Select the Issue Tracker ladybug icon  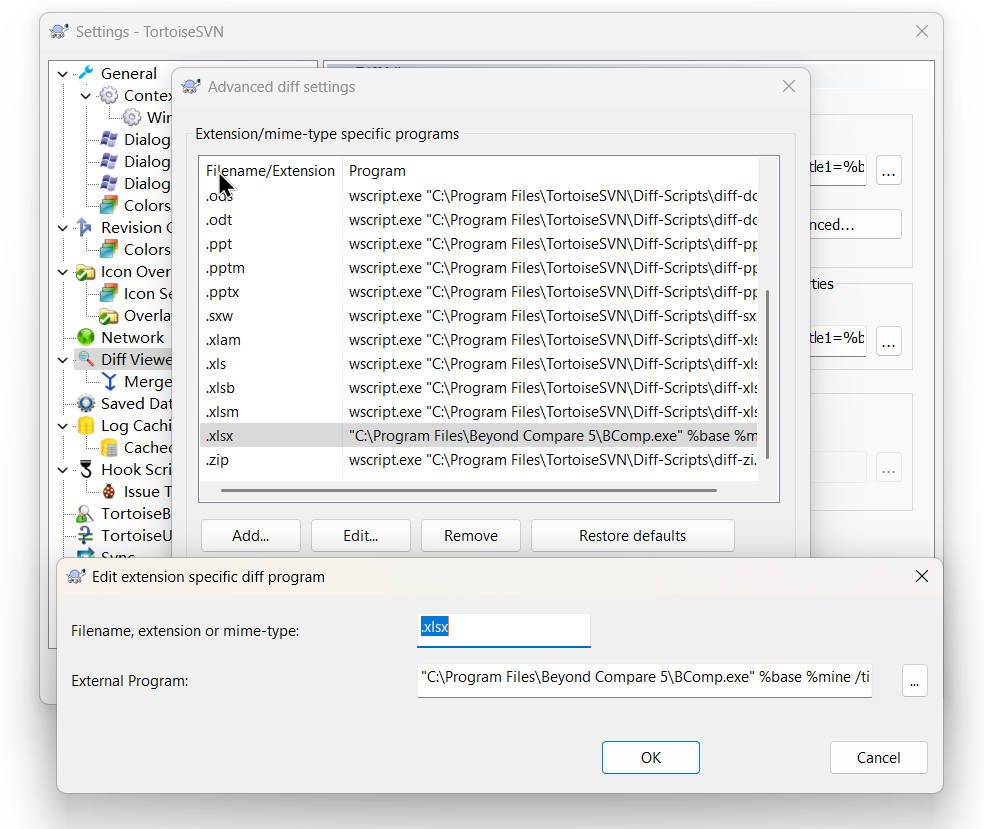click(x=109, y=491)
